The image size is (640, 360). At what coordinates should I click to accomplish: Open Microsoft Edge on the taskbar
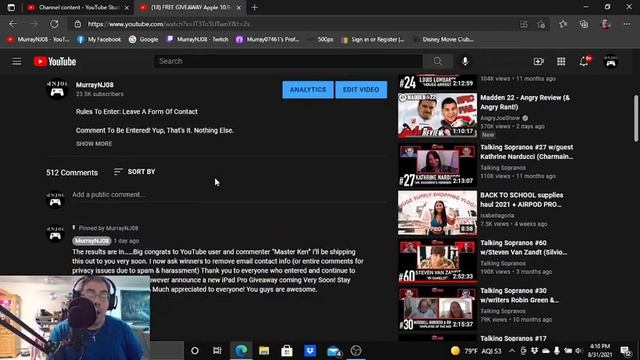(241, 350)
